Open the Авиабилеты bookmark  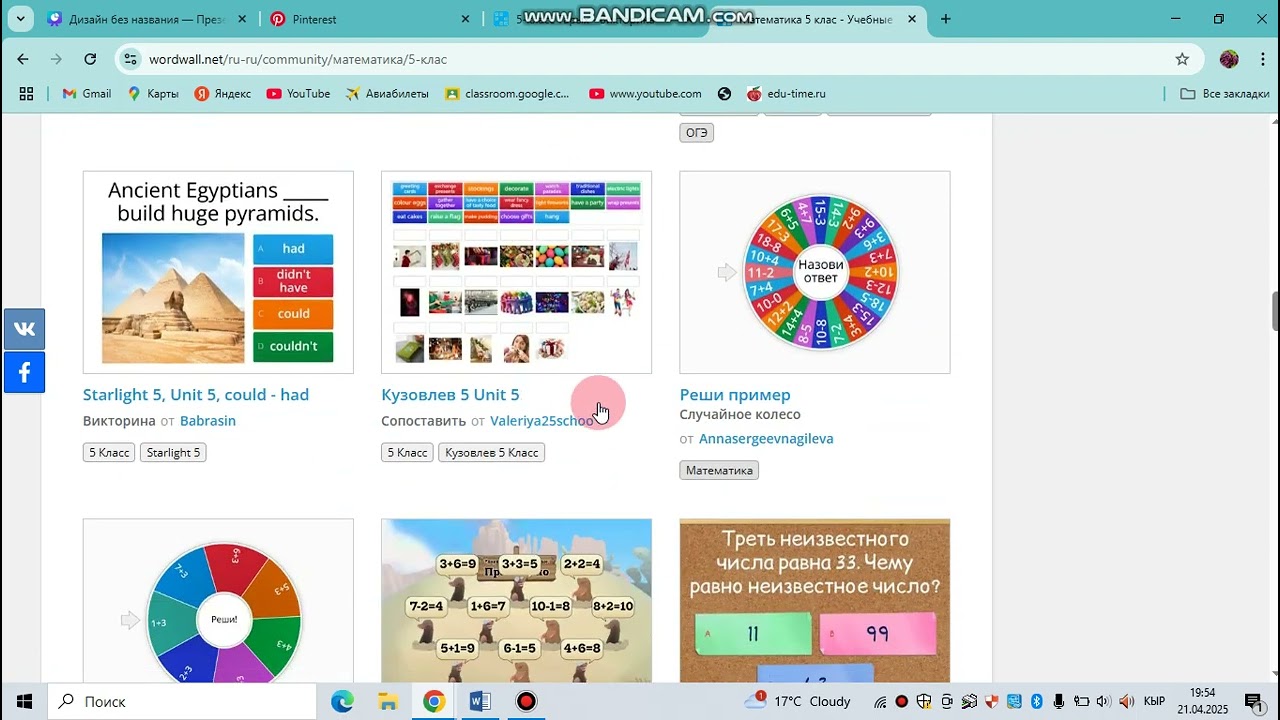(387, 93)
